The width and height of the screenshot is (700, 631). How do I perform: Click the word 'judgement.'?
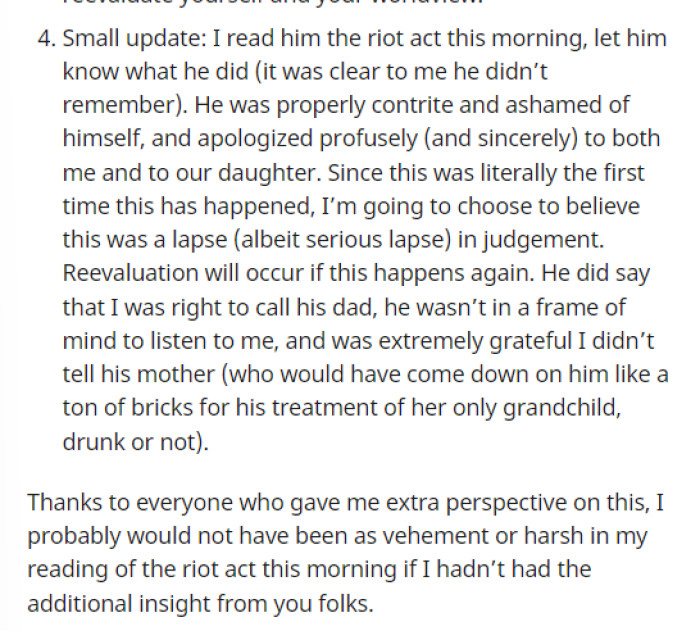[x=543, y=241]
